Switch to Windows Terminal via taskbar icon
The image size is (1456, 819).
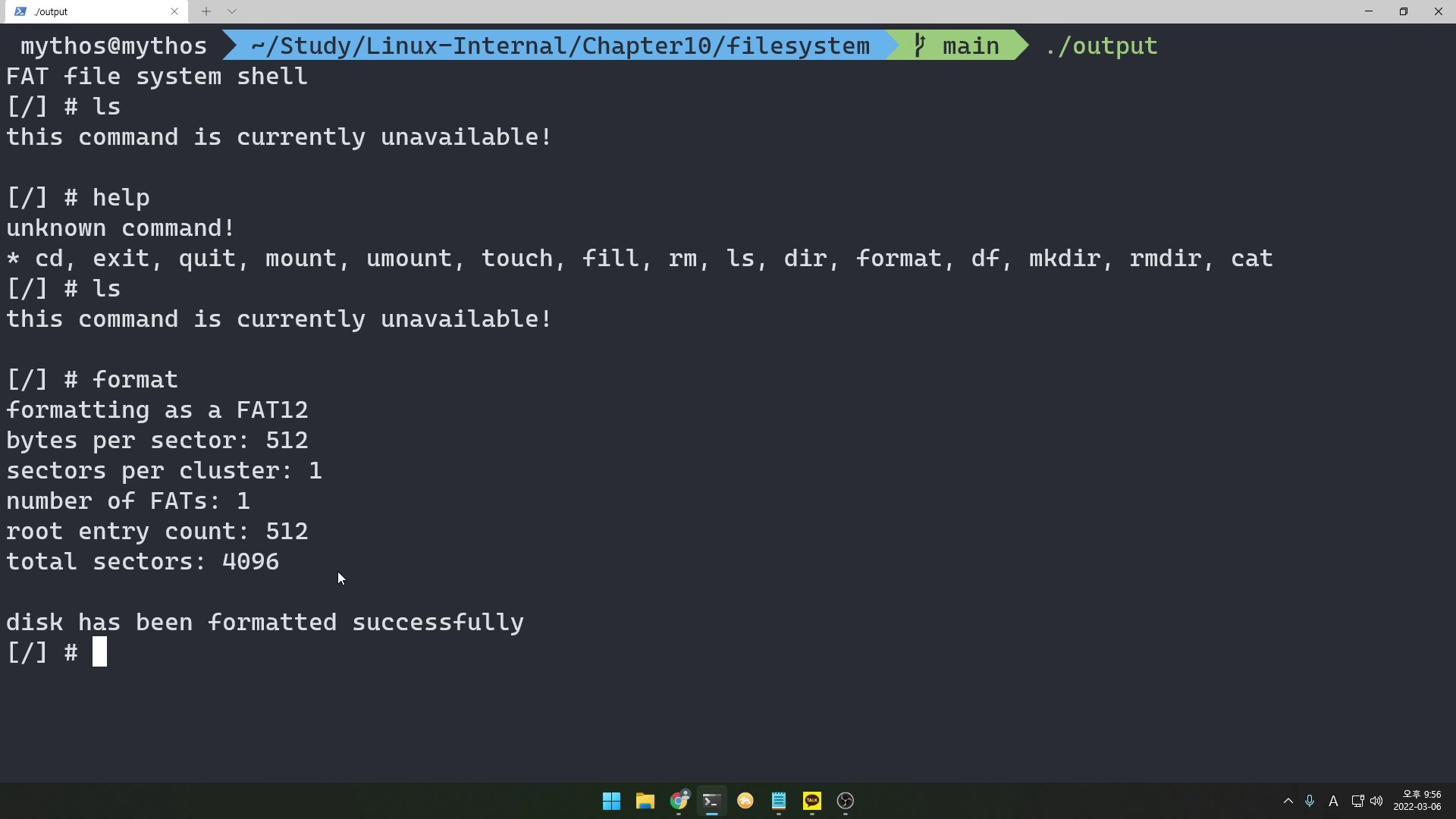point(712,800)
